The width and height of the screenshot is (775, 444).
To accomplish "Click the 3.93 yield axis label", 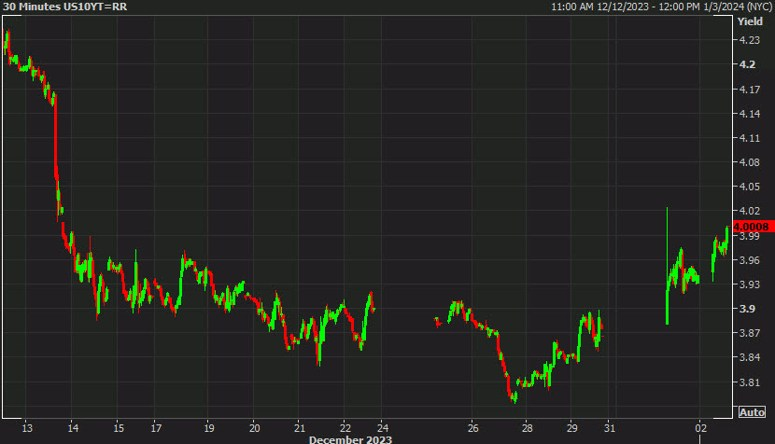I will point(749,284).
